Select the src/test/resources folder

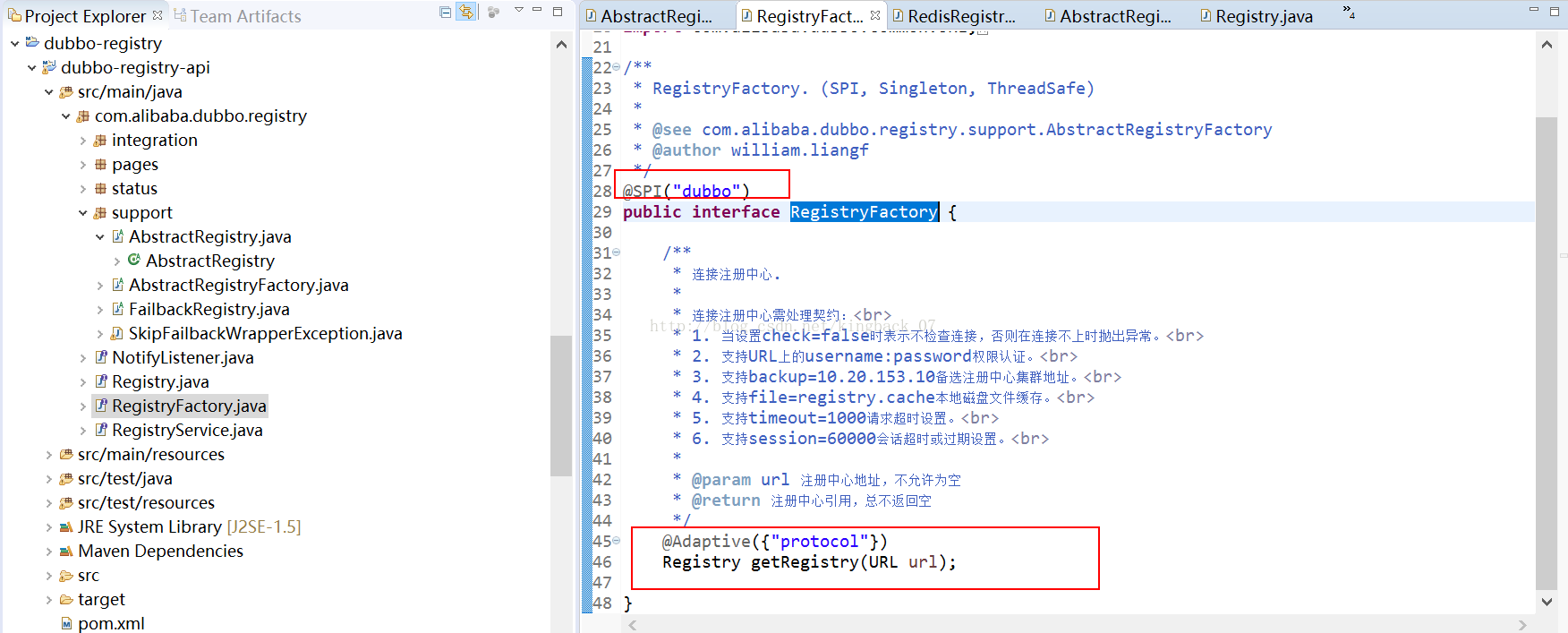point(146,502)
